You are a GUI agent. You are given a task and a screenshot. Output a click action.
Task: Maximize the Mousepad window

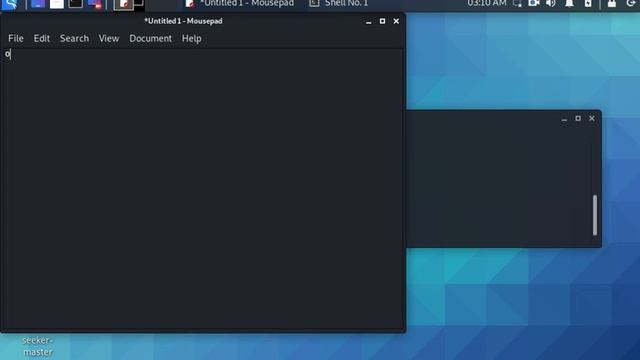pyautogui.click(x=382, y=21)
